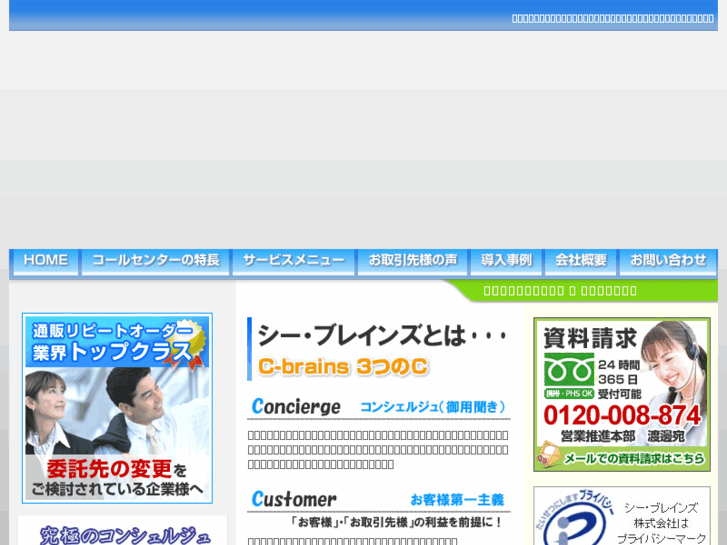Click the シー・ブレインズ株式会社は プライバシーマーク text
727x545 pixels.
(x=661, y=524)
